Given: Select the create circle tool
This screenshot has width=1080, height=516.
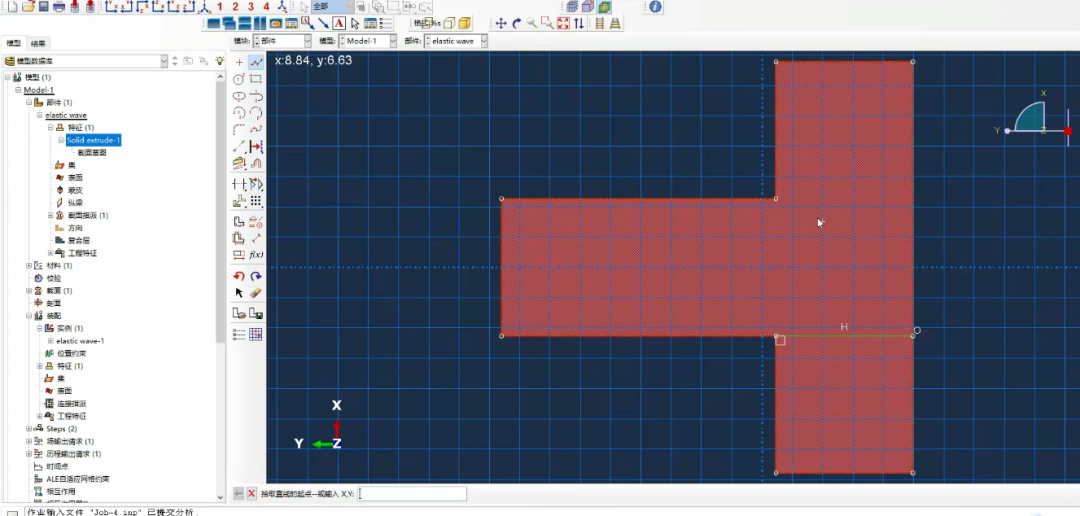Looking at the screenshot, I should 239,79.
